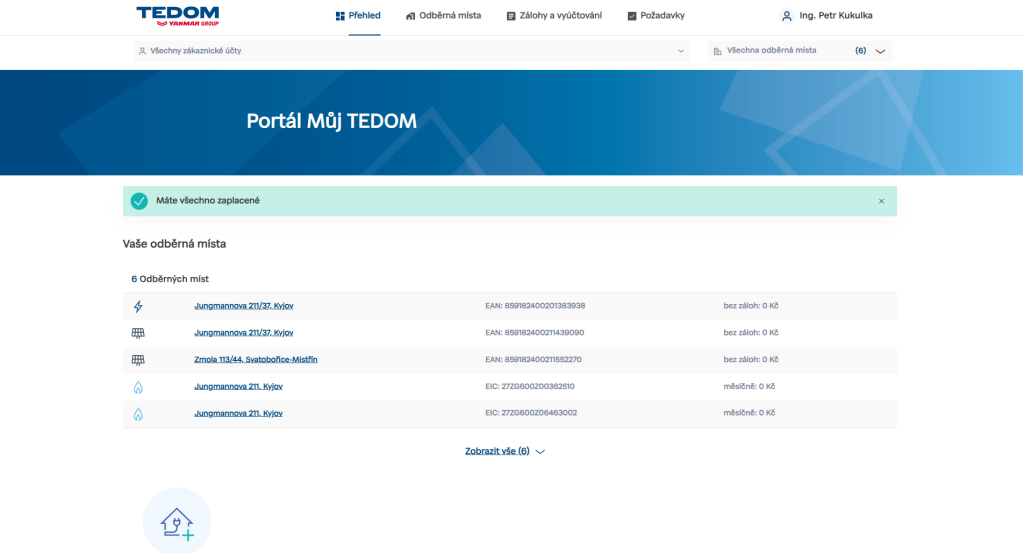Image resolution: width=1024 pixels, height=553 pixels.
Task: Click the lightning electricity icon row
Action: tap(138, 306)
